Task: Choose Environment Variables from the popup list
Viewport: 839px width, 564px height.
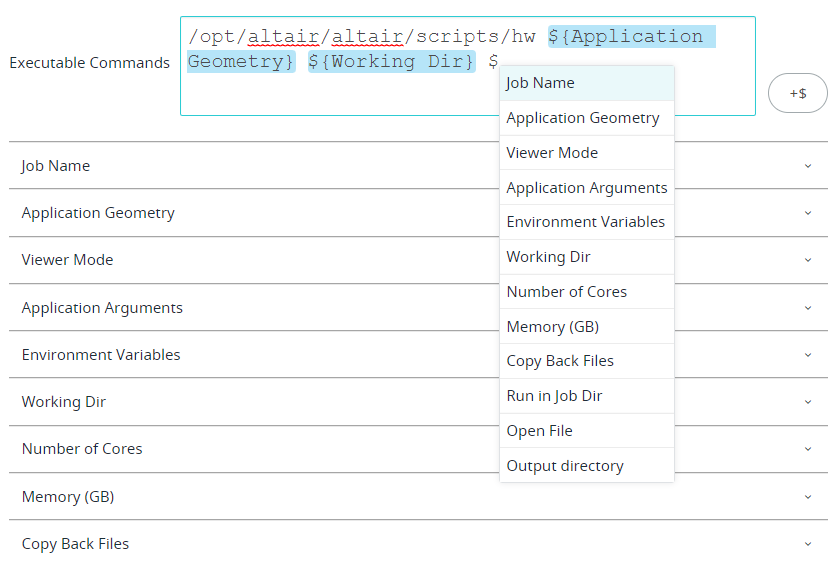Action: coord(586,222)
